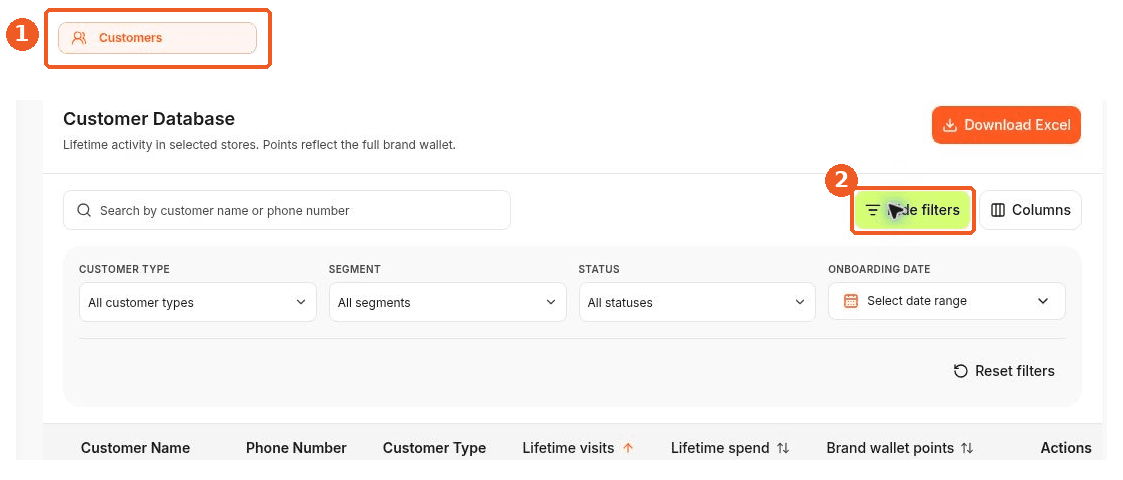Image resolution: width=1123 pixels, height=480 pixels.
Task: Sort by Lifetime visits column header
Action: [x=568, y=448]
